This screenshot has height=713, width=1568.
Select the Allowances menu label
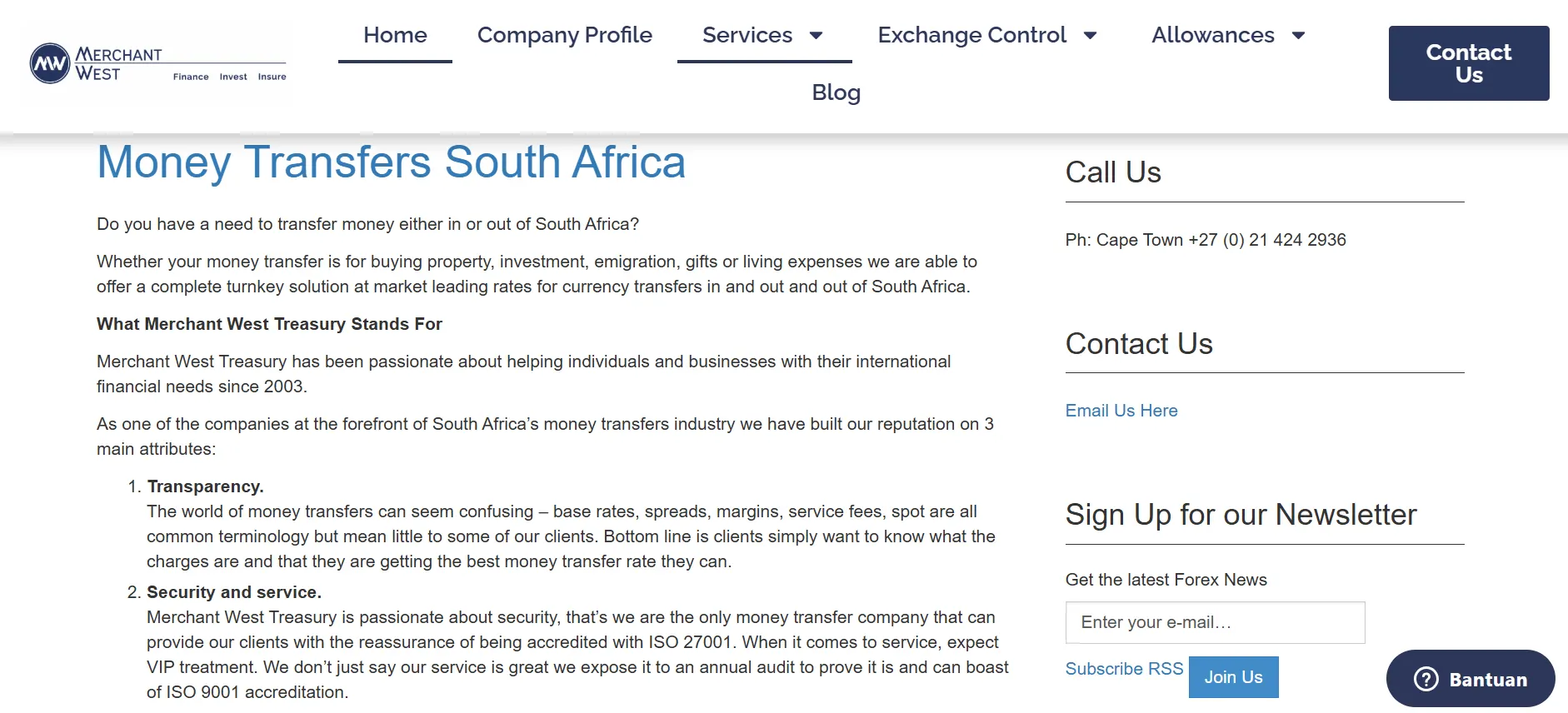coord(1213,35)
